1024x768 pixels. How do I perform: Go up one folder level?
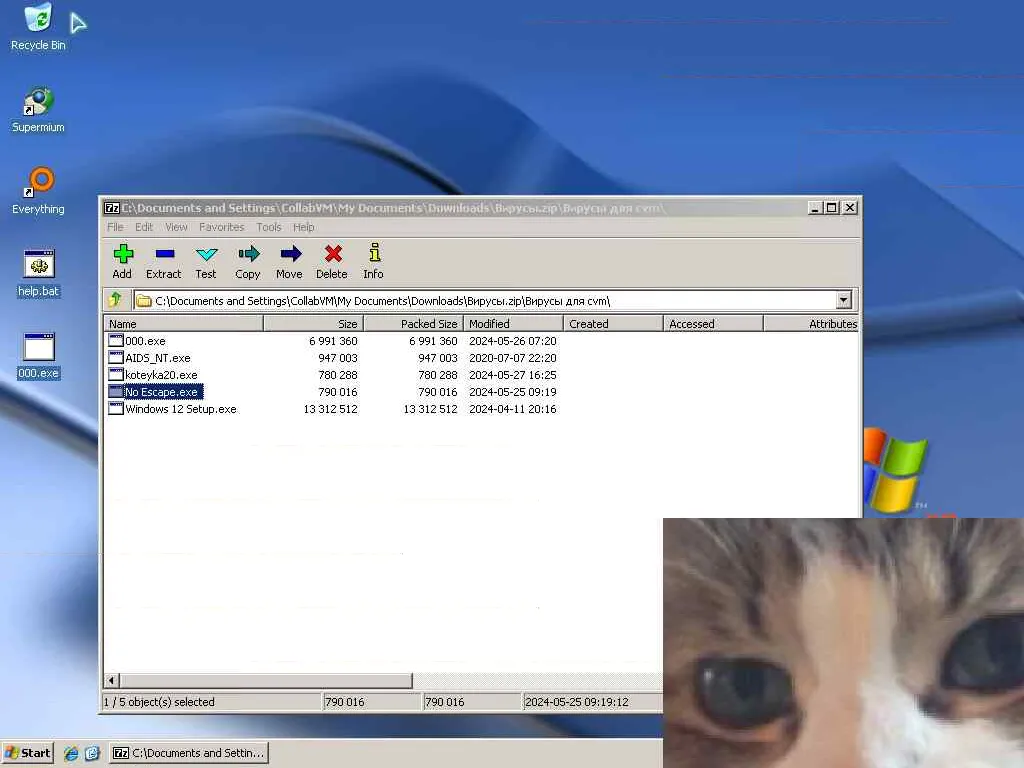pyautogui.click(x=115, y=300)
